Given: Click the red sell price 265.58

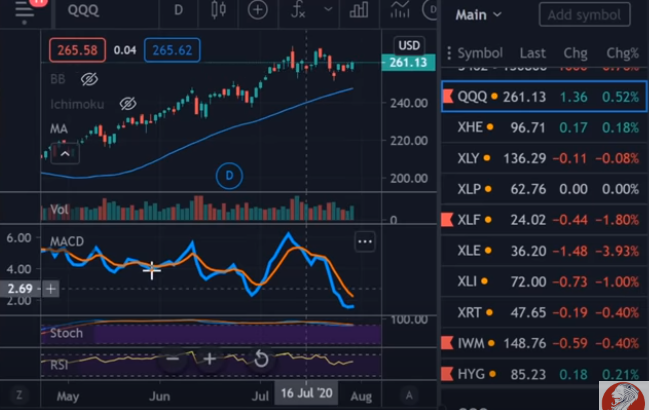Looking at the screenshot, I should [x=77, y=50].
